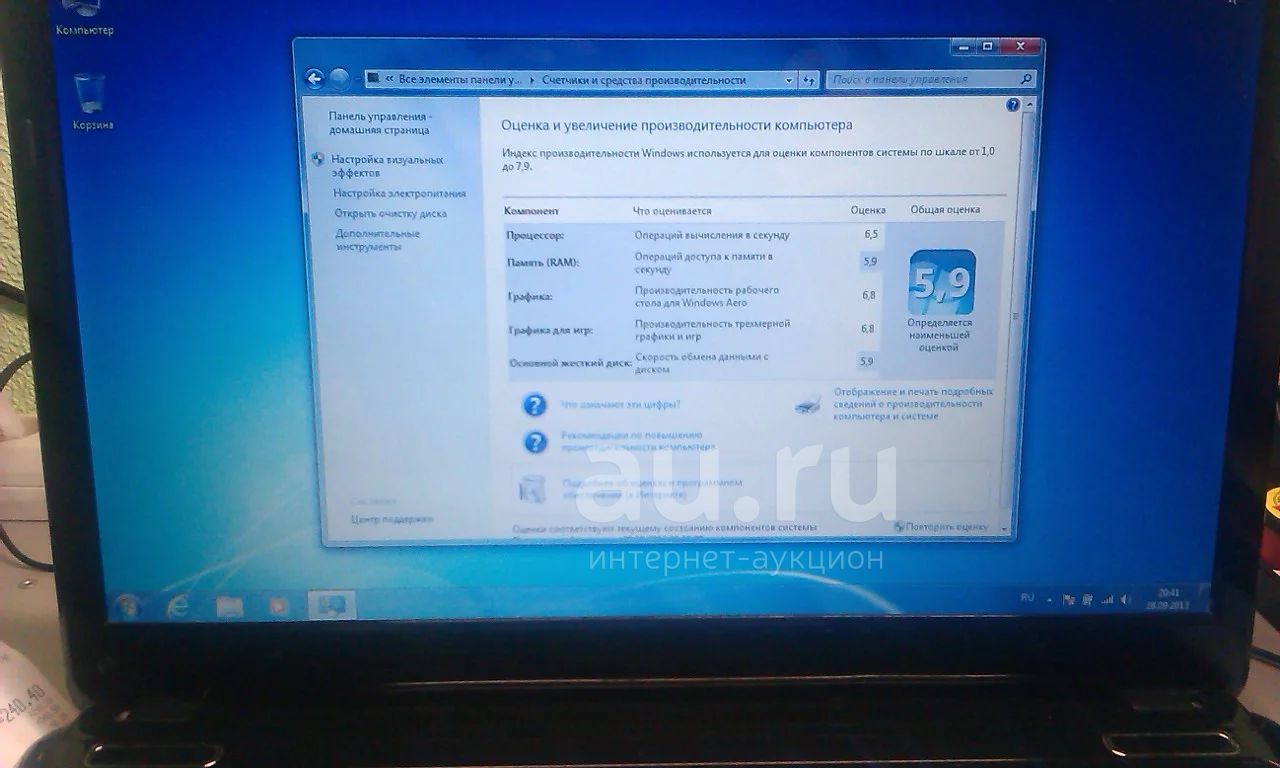Switch the RU input language indicator
This screenshot has width=1280, height=768.
pyautogui.click(x=1027, y=597)
